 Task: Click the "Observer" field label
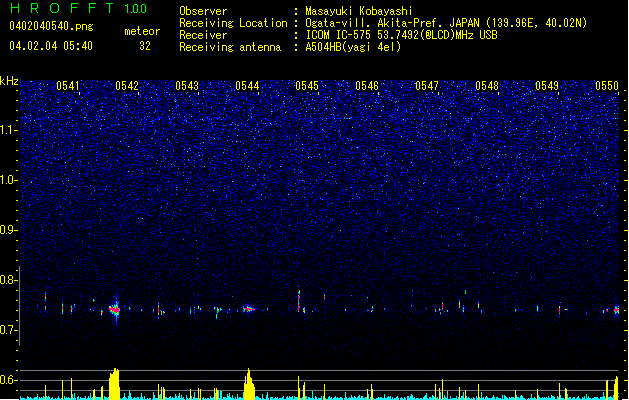203,11
